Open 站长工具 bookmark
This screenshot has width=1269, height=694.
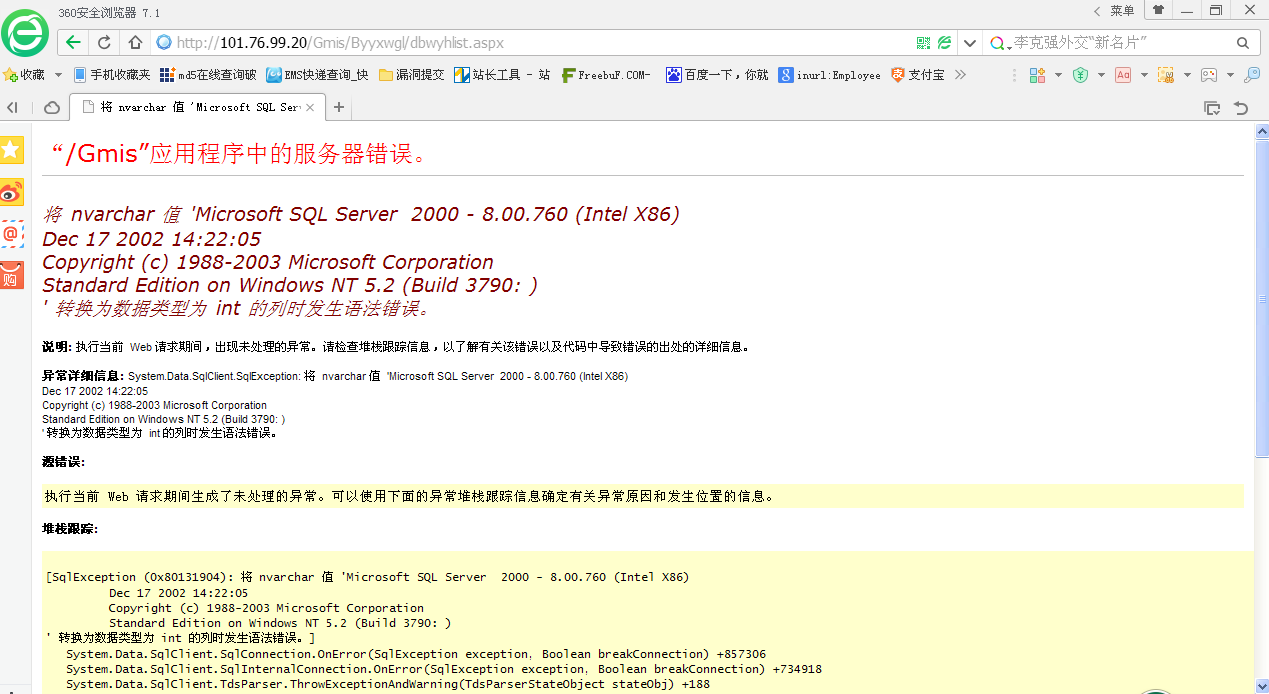pyautogui.click(x=502, y=75)
